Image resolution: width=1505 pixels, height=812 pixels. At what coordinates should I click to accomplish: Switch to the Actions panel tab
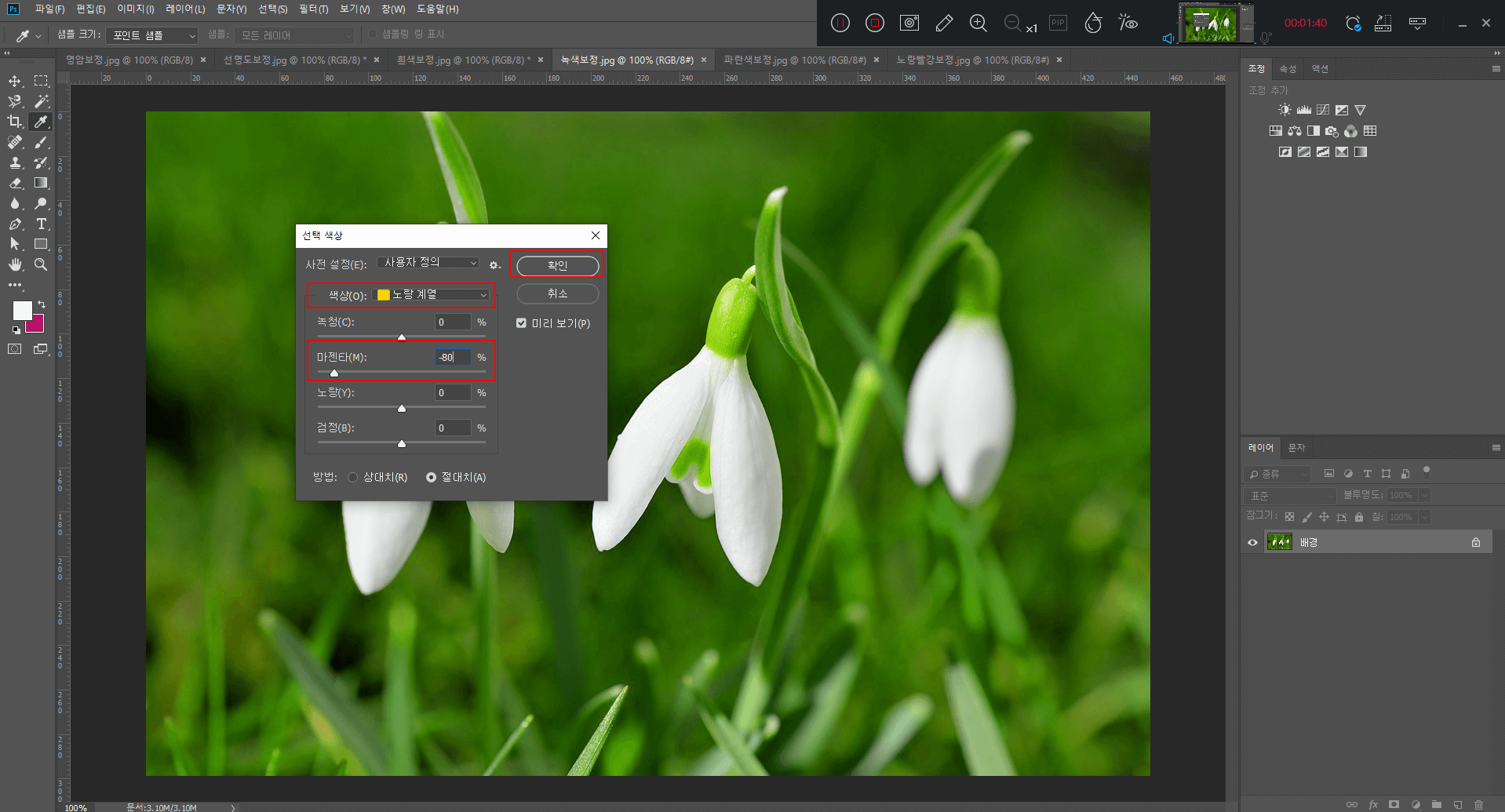point(1320,69)
